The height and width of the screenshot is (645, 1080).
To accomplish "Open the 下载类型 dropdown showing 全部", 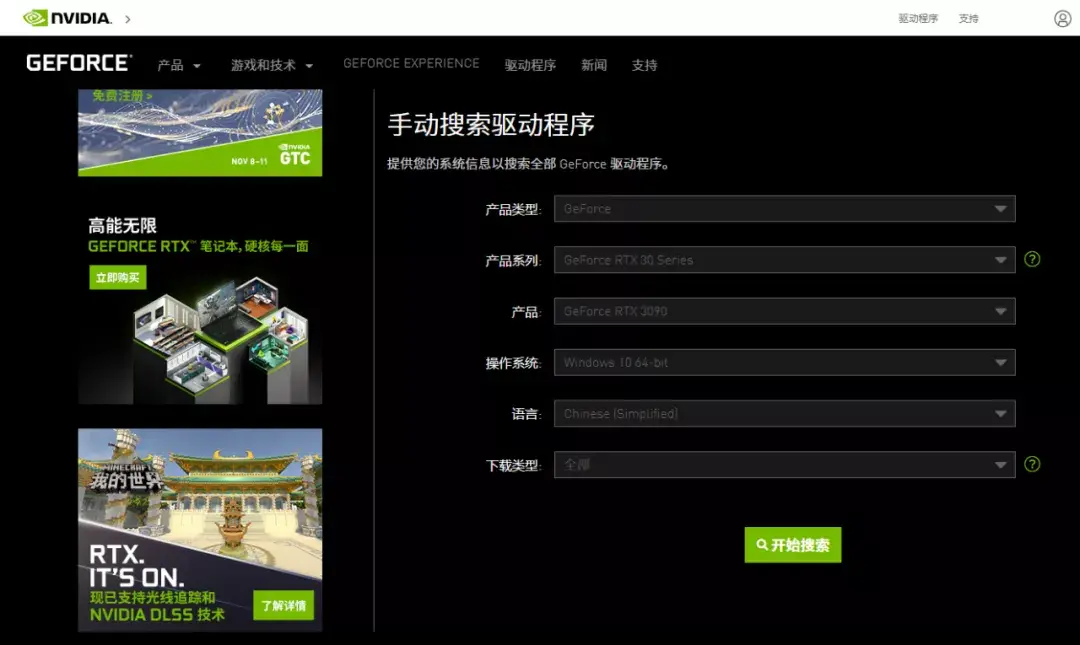I will pos(785,464).
